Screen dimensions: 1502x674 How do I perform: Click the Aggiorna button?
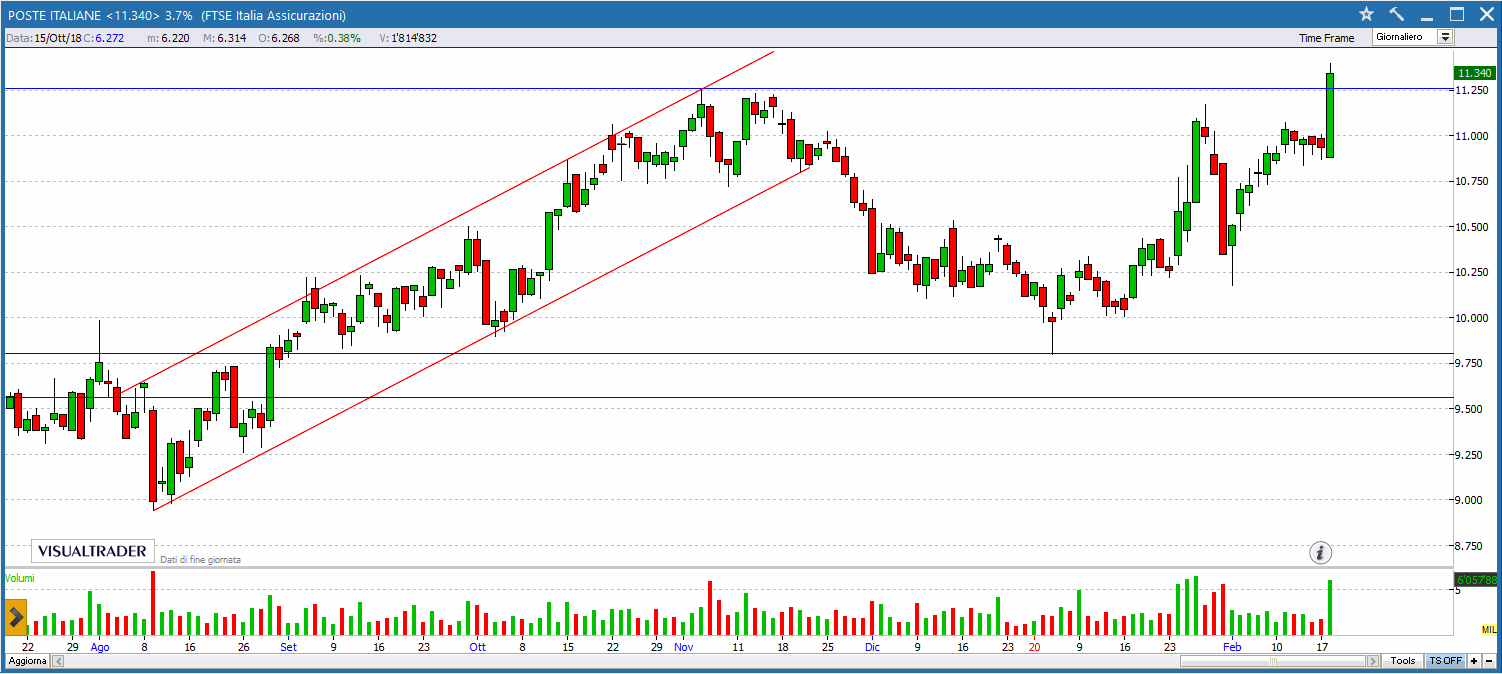click(27, 661)
